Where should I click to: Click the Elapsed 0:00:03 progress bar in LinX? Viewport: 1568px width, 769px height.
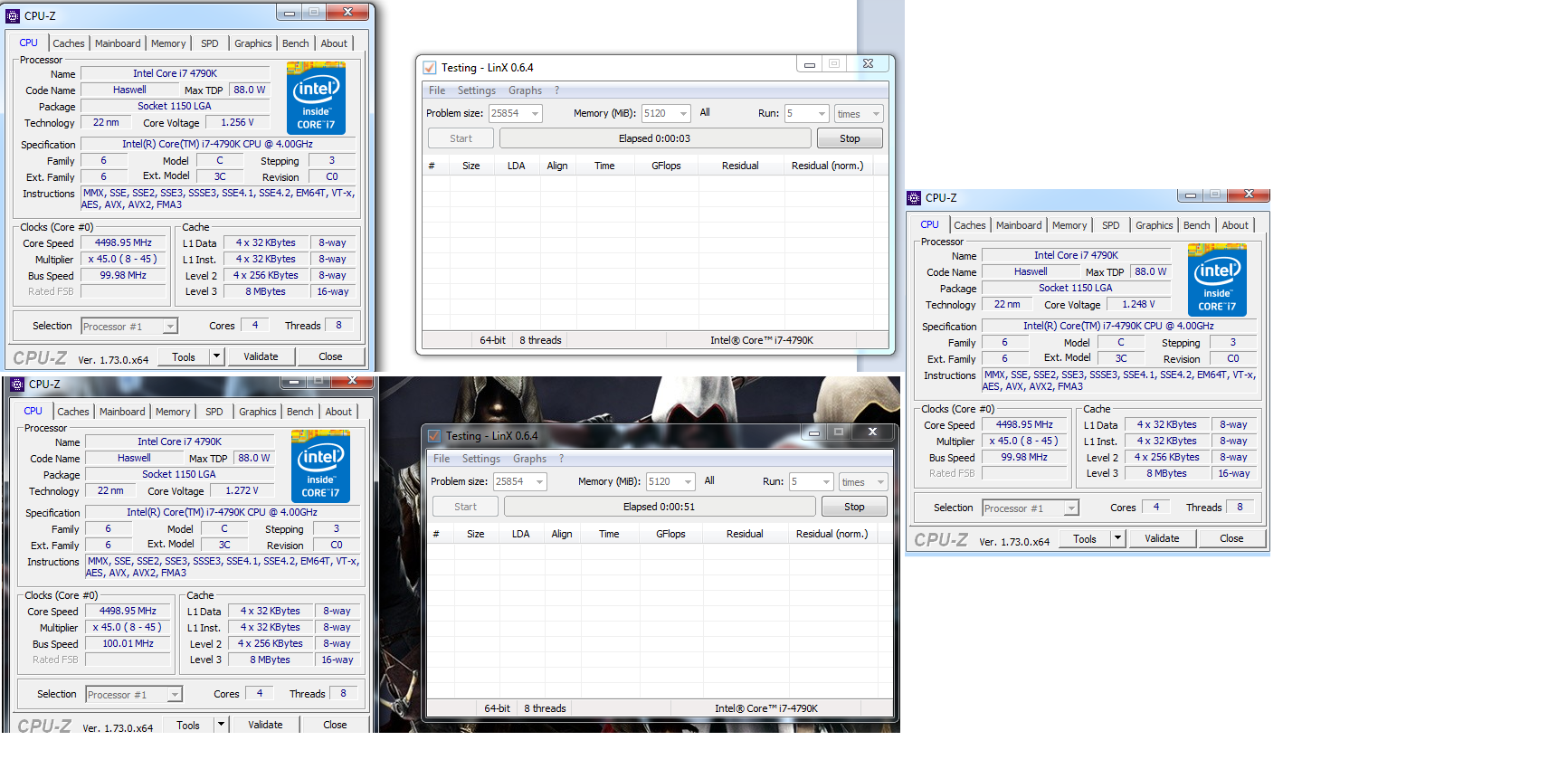pos(655,138)
